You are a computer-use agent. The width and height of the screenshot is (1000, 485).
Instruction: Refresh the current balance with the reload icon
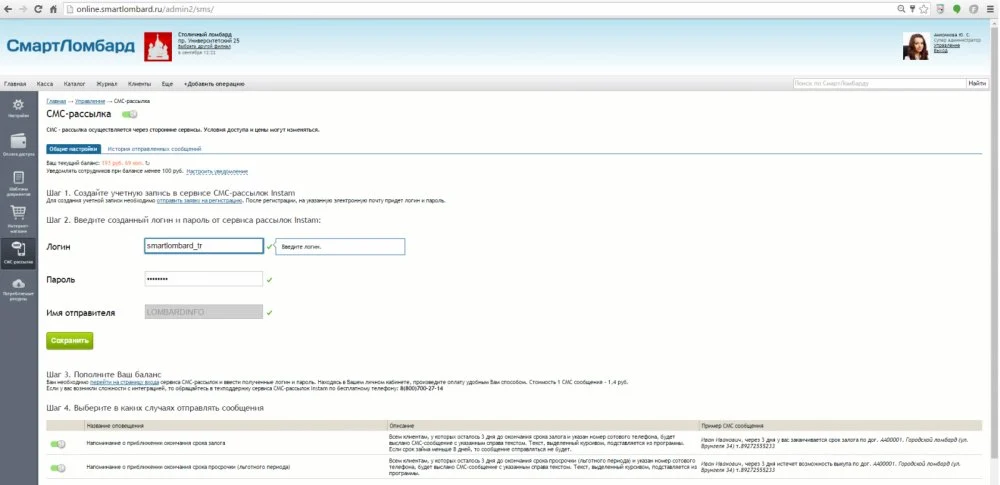coord(147,164)
